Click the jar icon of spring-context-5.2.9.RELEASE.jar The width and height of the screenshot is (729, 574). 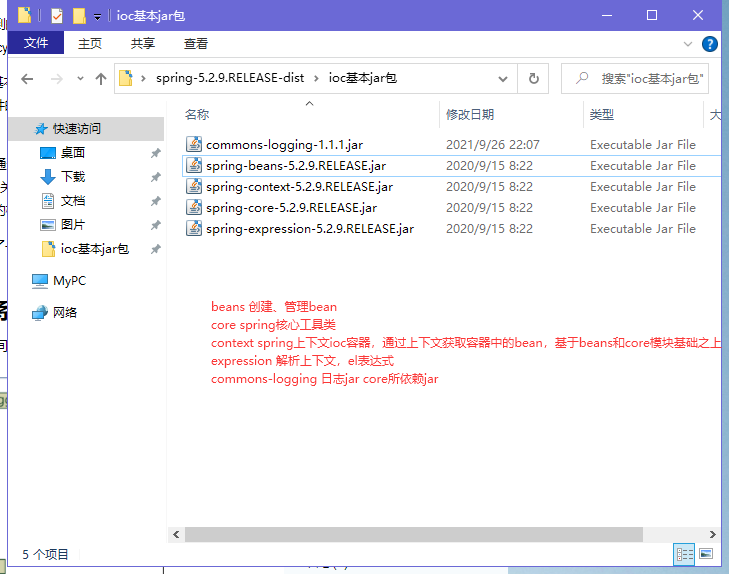point(194,186)
